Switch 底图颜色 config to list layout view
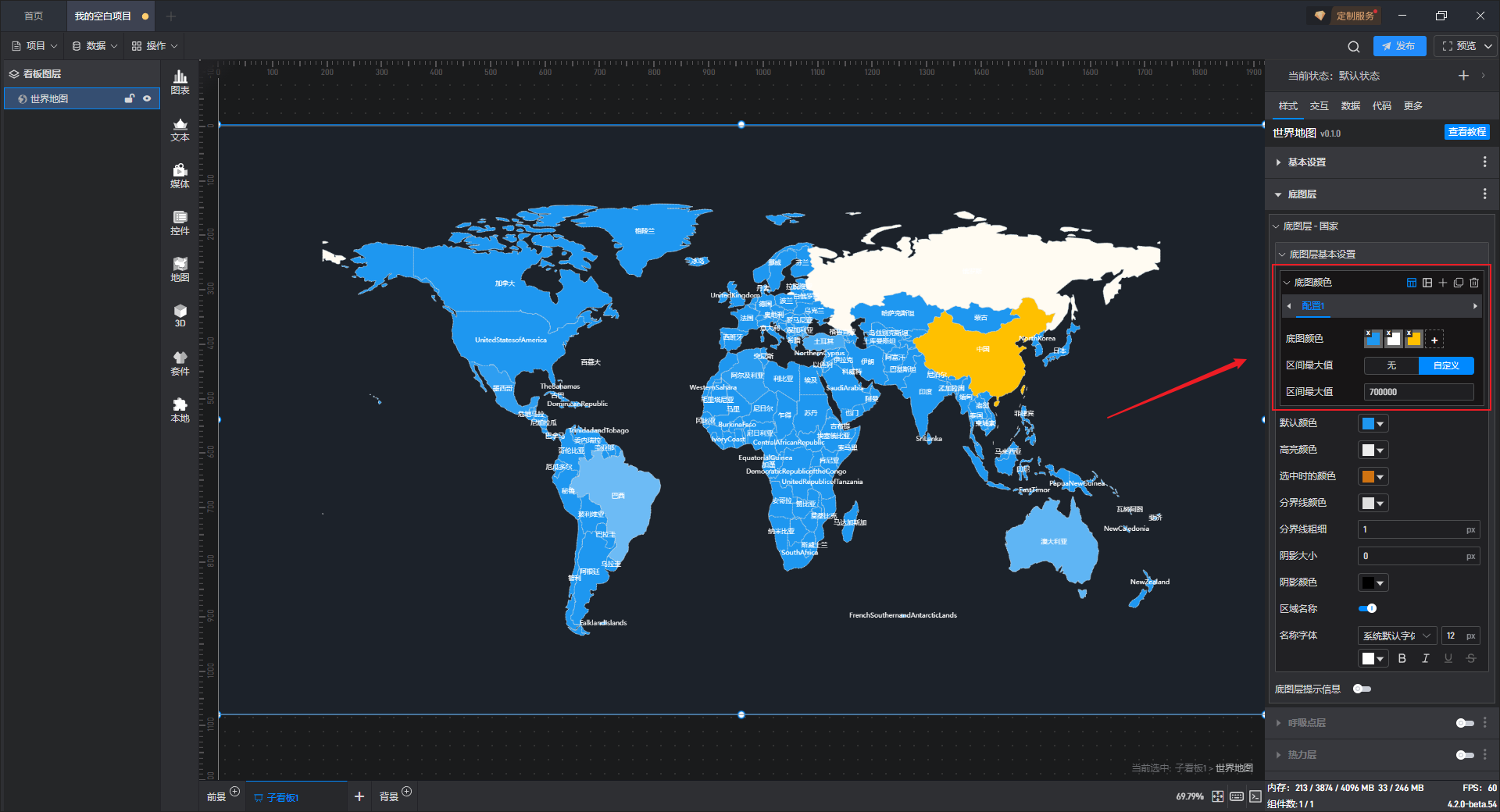This screenshot has height=812, width=1500. pos(1427,283)
